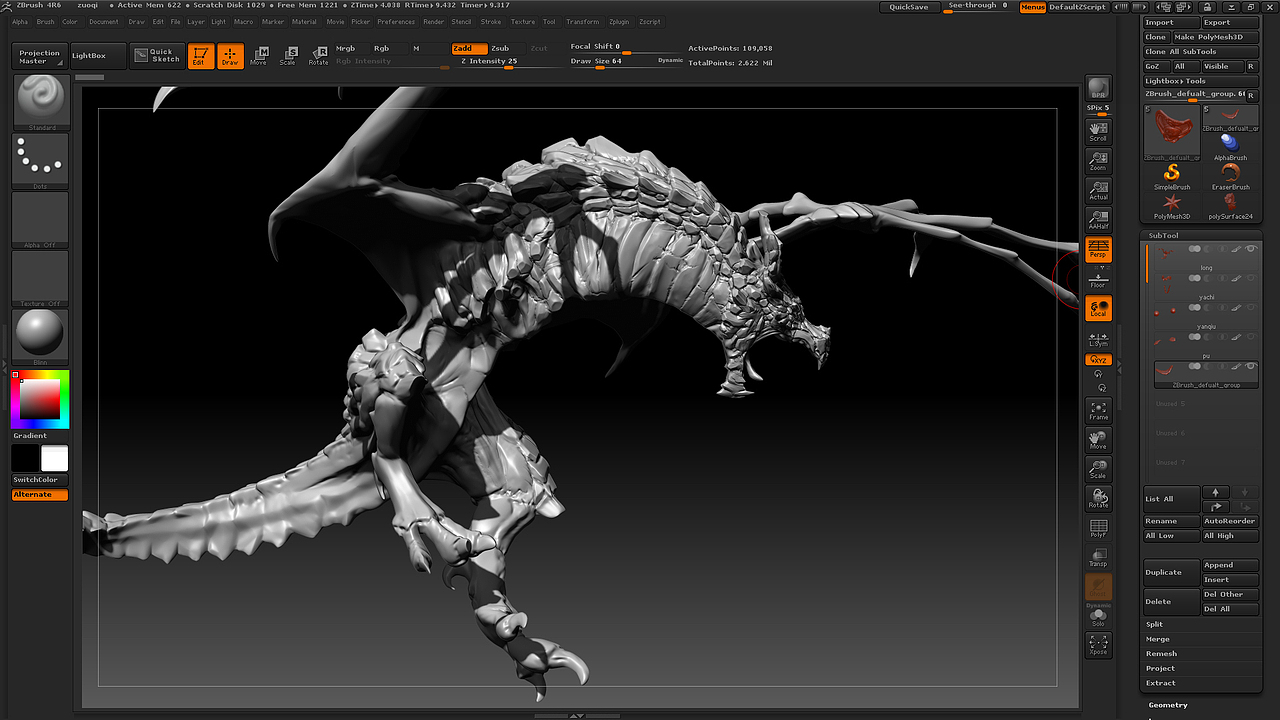Open the Lightbox Tools list
The width and height of the screenshot is (1280, 720).
(1201, 81)
